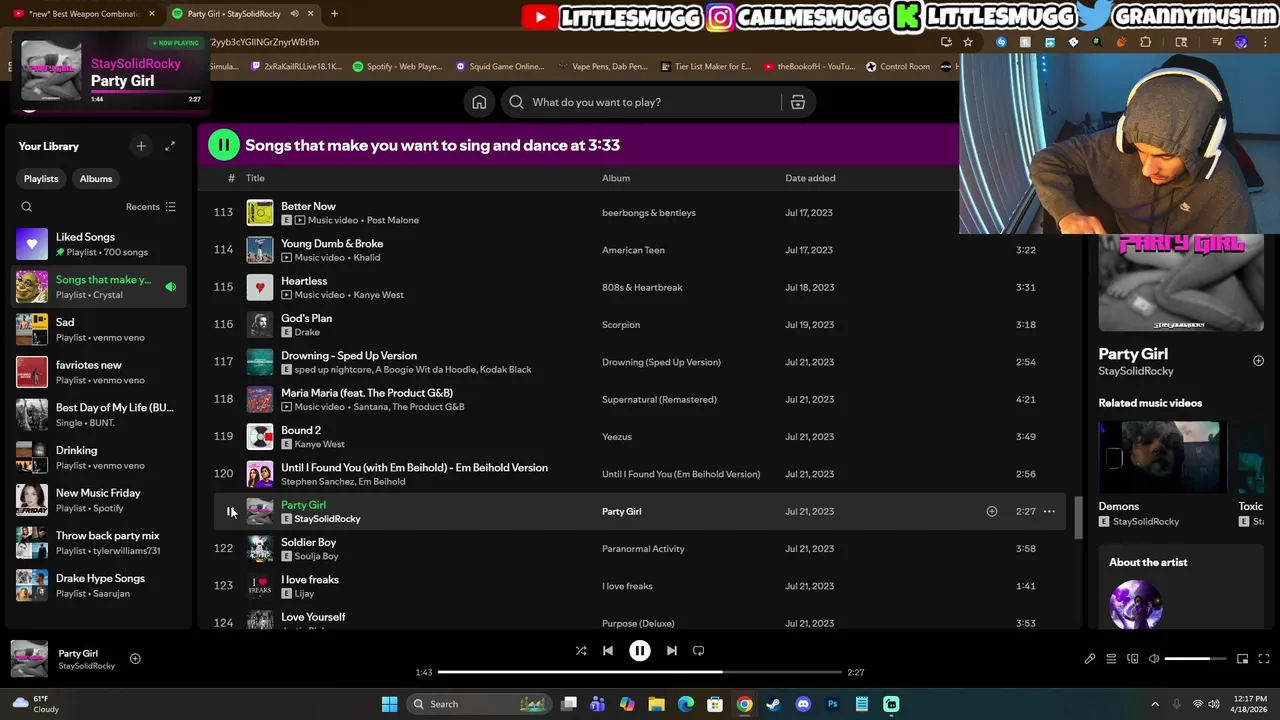The image size is (1280, 720).
Task: Open the now playing album art at bottom left
Action: [x=29, y=659]
